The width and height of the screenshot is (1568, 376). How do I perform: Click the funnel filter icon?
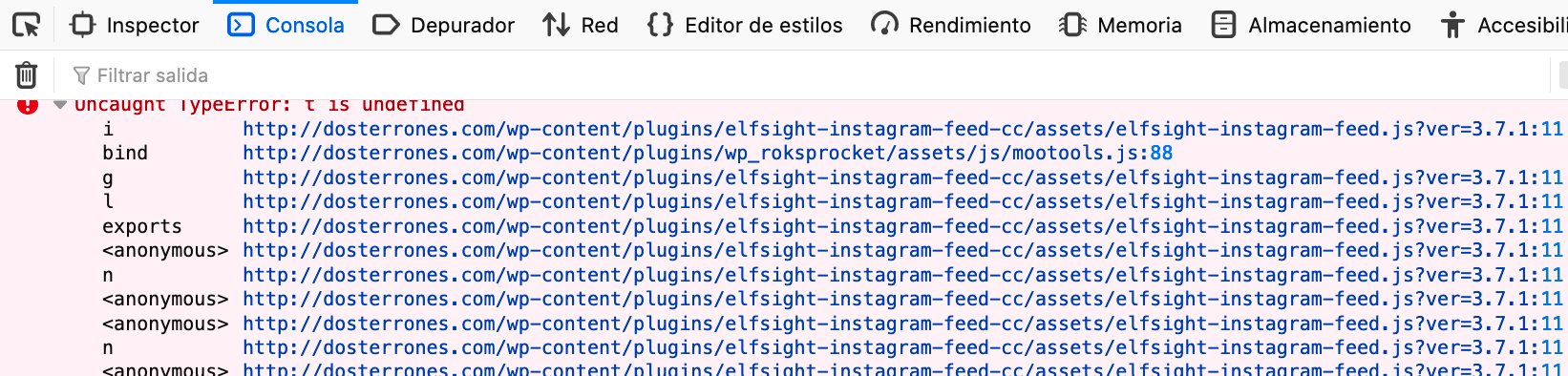point(82,75)
